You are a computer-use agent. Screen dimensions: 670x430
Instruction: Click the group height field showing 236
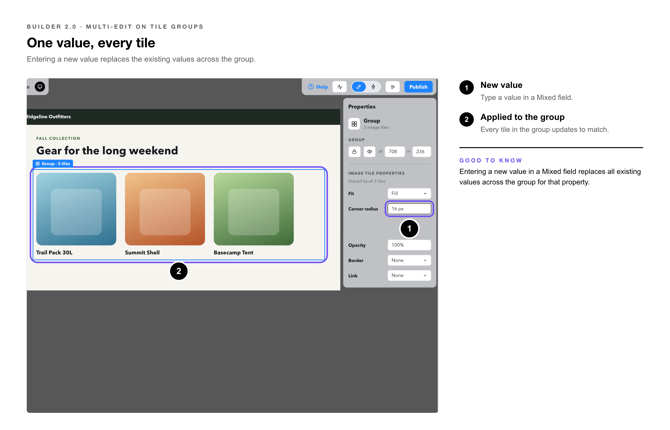421,151
